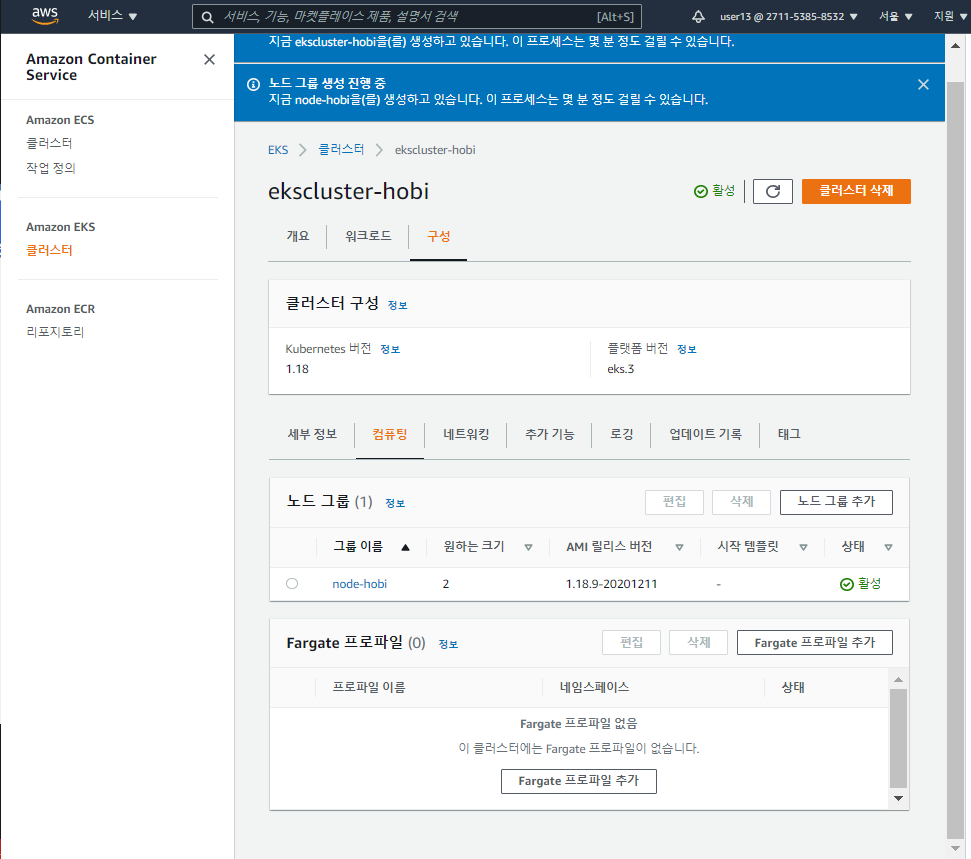Sort node groups by group name arrow
971x859 pixels.
(x=405, y=547)
